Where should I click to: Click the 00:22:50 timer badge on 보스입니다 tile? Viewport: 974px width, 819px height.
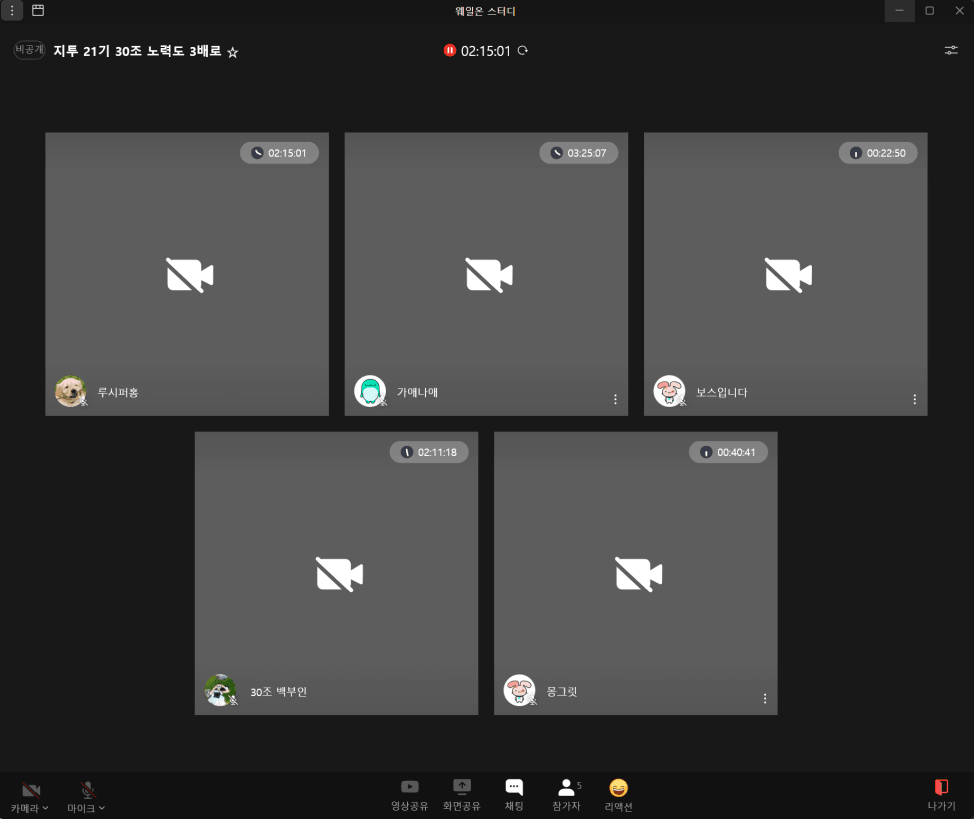coord(878,153)
